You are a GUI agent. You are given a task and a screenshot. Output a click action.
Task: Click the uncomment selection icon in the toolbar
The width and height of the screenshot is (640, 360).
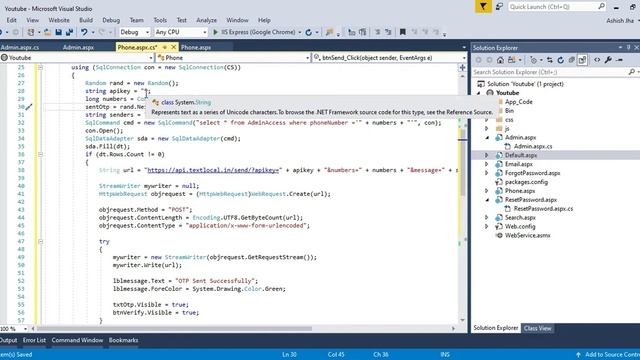click(388, 32)
